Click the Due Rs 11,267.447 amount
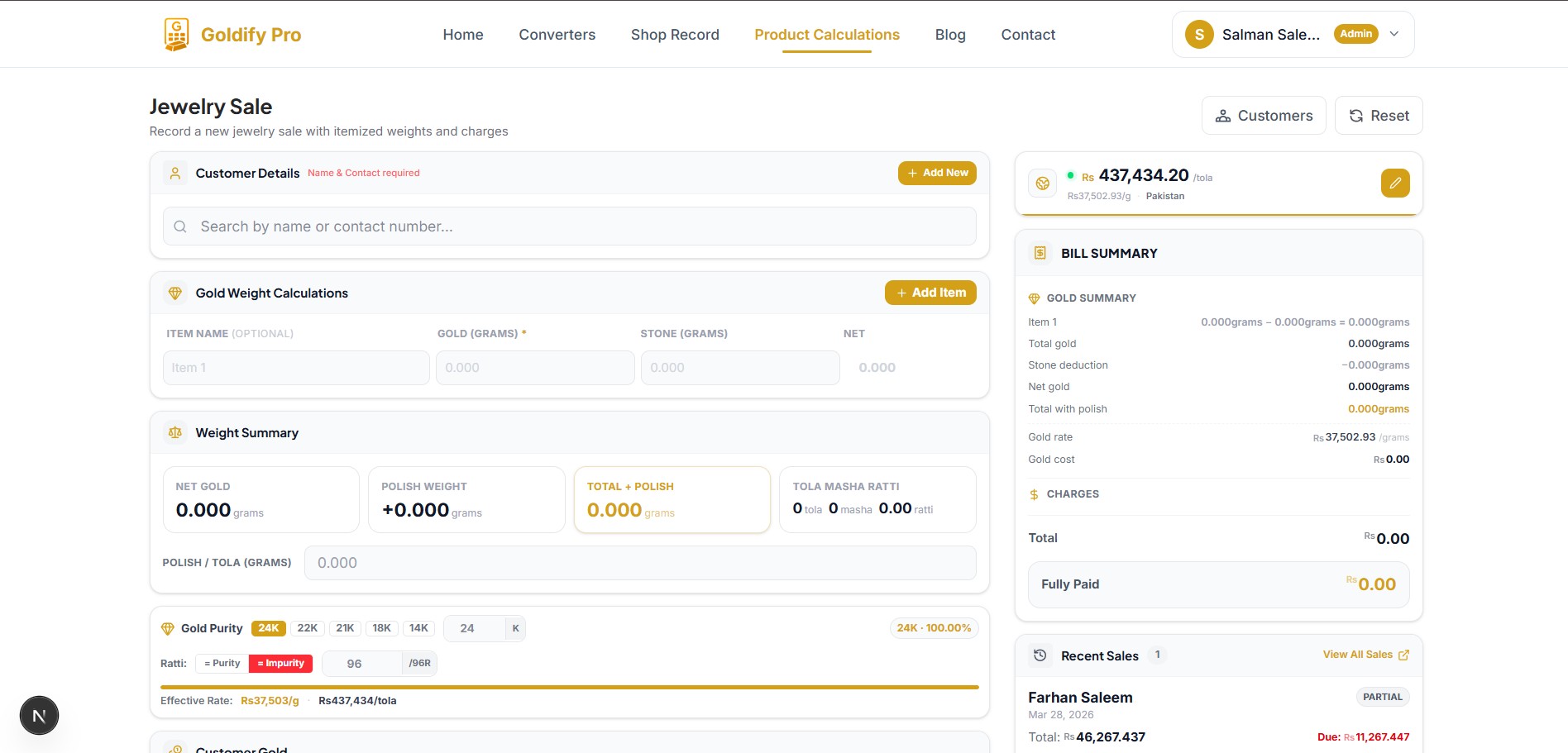 [x=1363, y=737]
